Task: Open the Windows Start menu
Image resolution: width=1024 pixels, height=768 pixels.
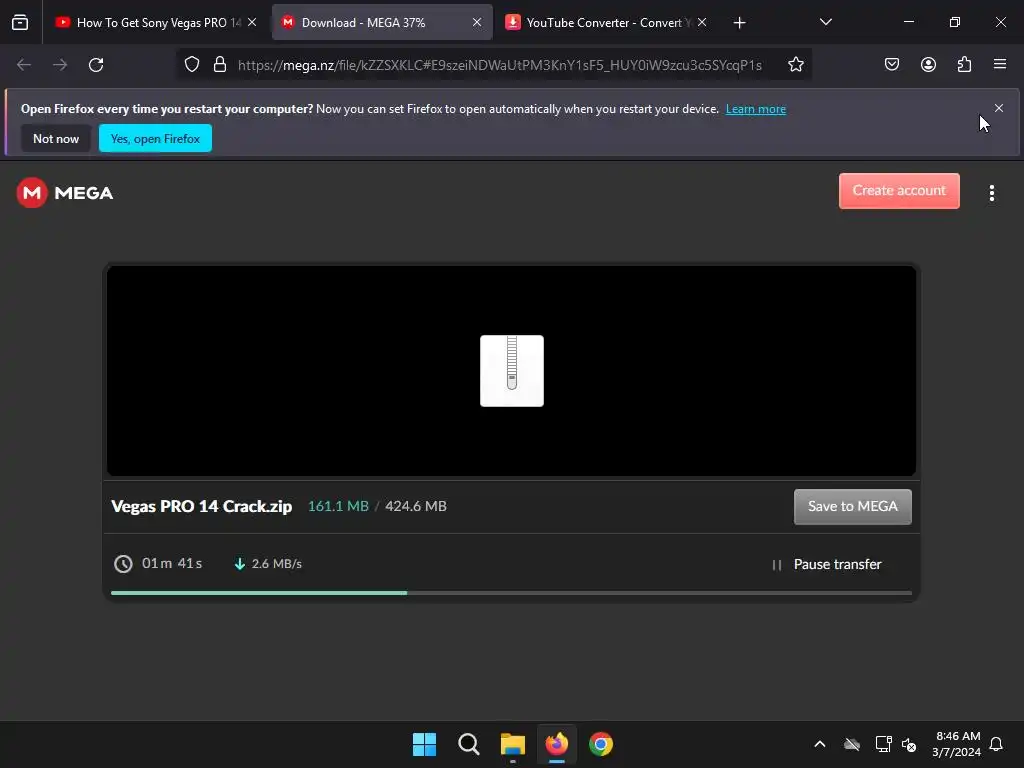Action: coord(424,744)
